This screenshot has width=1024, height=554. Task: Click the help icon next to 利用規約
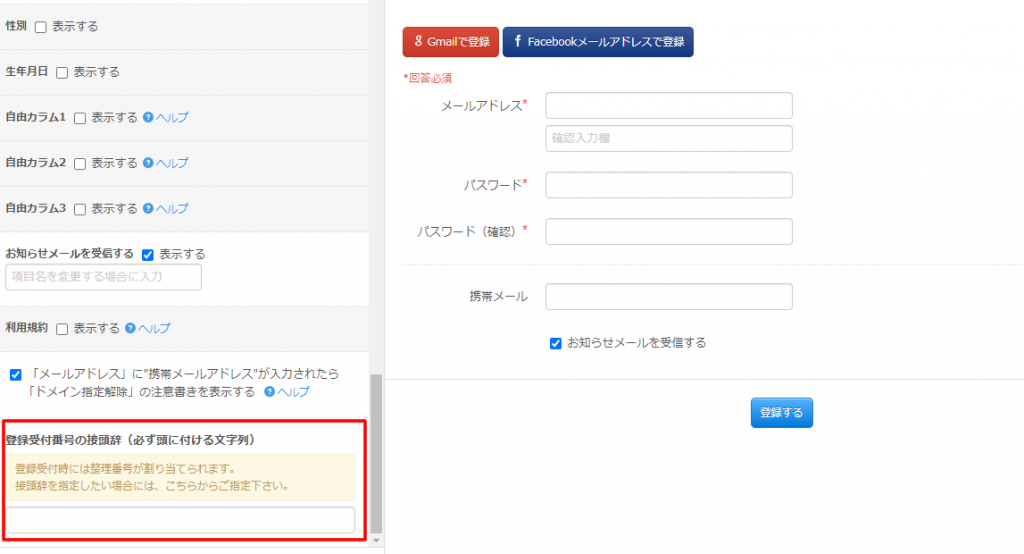click(130, 328)
